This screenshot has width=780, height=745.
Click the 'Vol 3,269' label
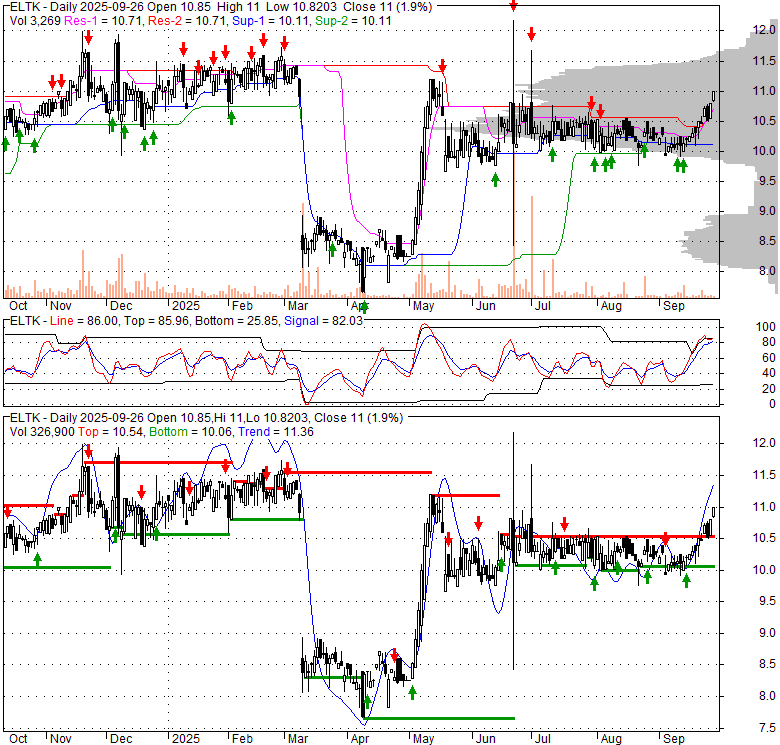[35, 21]
